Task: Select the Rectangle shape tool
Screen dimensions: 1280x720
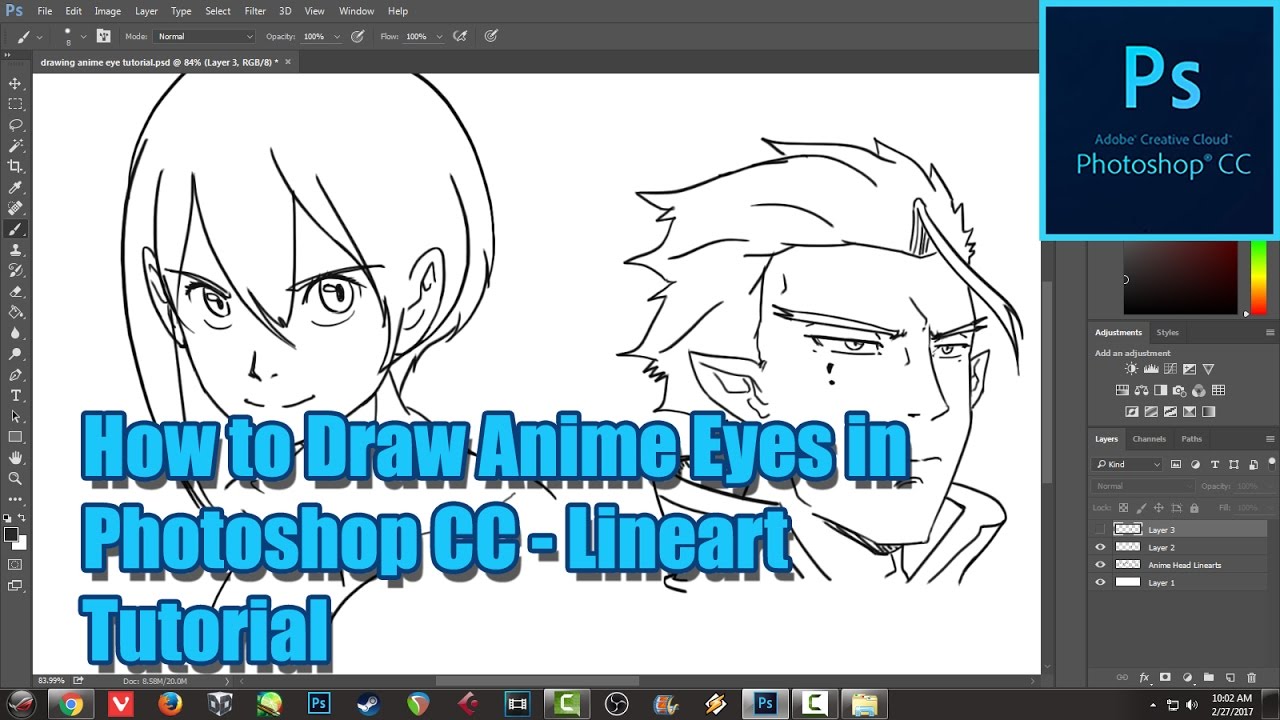Action: pyautogui.click(x=15, y=437)
